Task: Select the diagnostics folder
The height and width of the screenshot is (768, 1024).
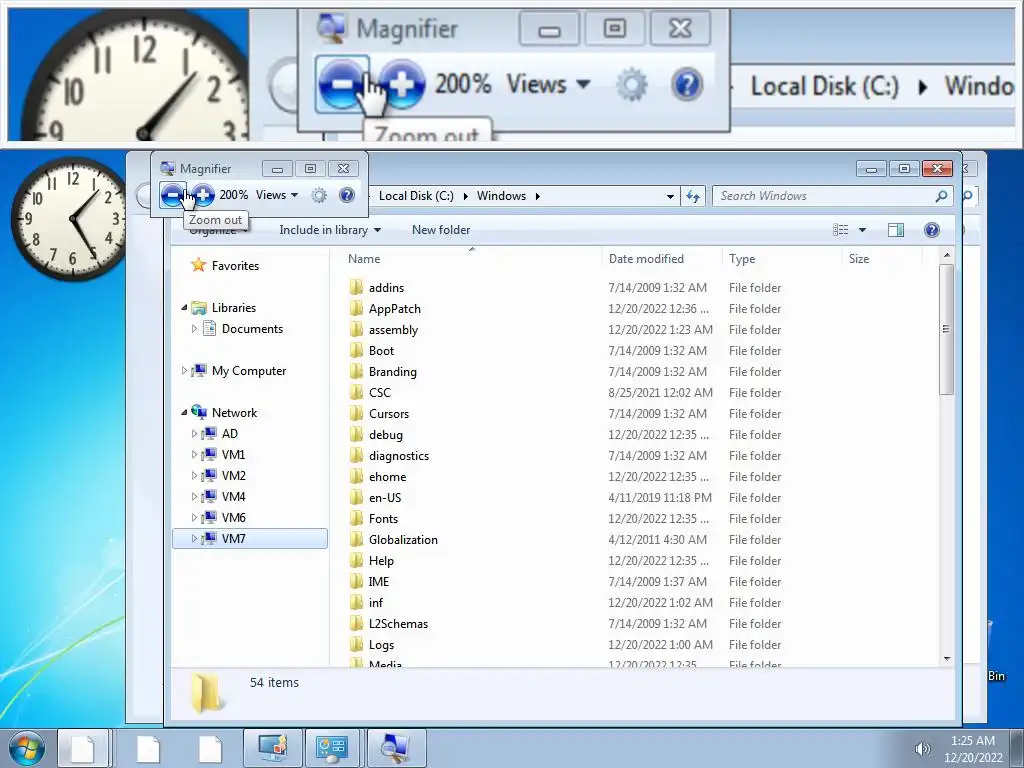Action: [398, 456]
